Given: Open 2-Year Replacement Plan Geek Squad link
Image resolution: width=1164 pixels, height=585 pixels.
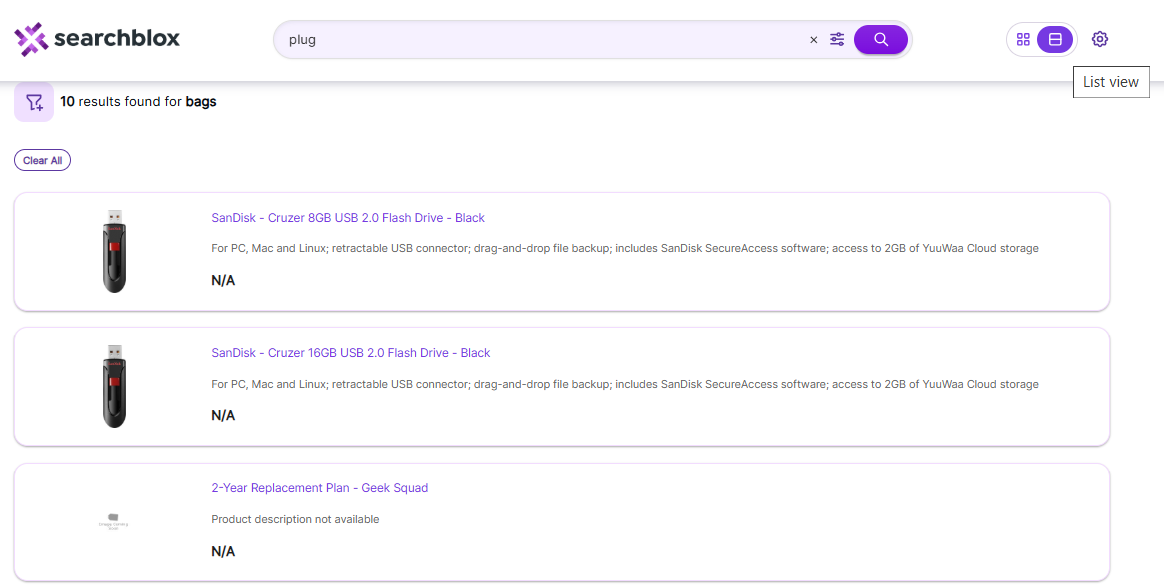Looking at the screenshot, I should (320, 488).
